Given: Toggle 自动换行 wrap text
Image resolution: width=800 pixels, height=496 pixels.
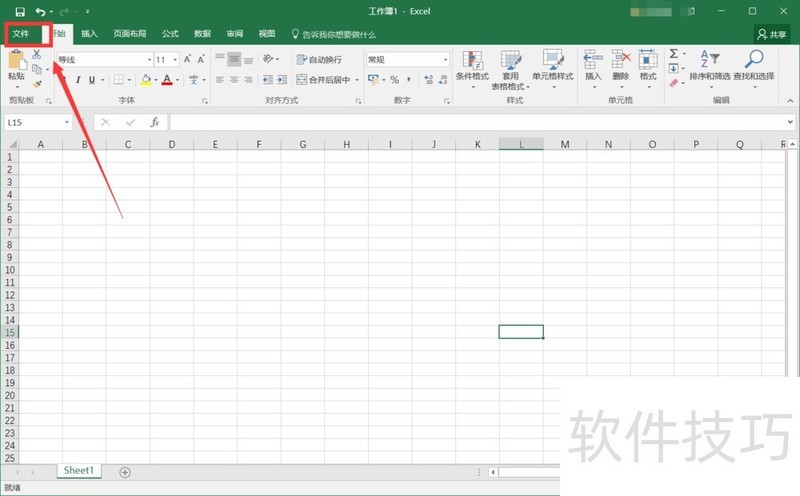Looking at the screenshot, I should tap(320, 60).
